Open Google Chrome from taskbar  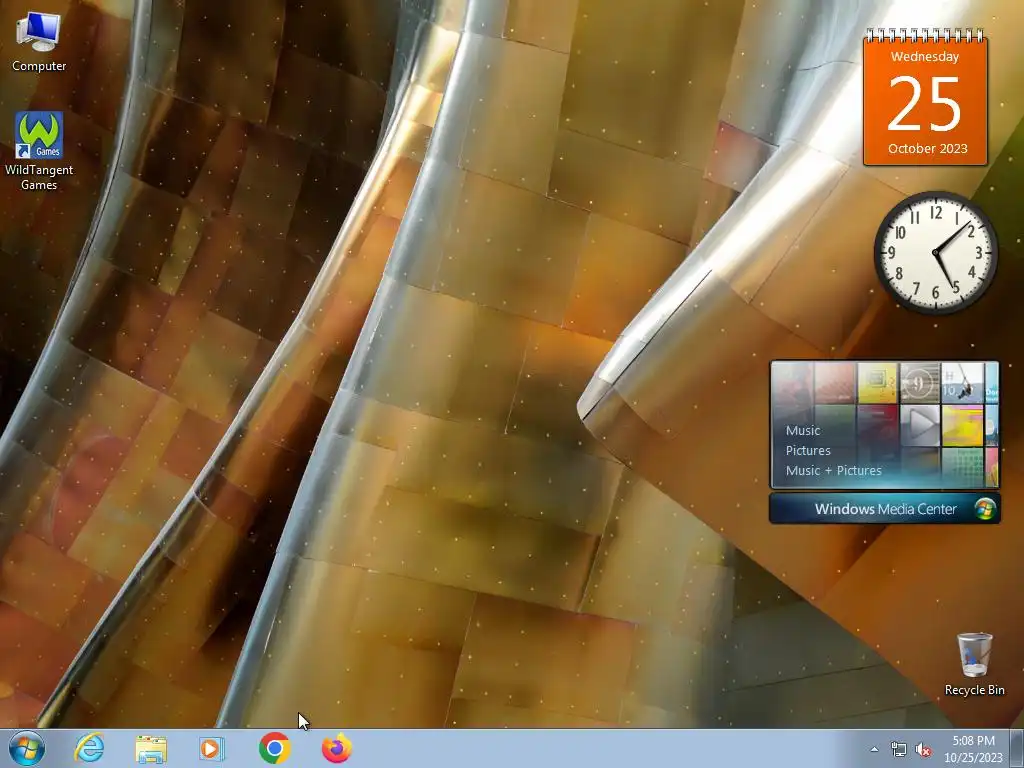(x=274, y=748)
